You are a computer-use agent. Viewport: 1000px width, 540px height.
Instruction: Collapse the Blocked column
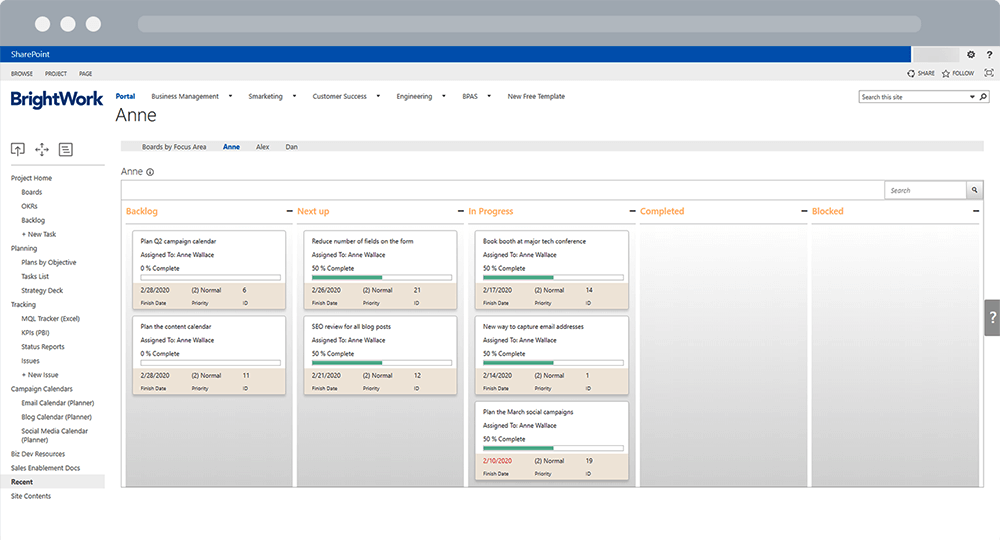[x=975, y=212]
